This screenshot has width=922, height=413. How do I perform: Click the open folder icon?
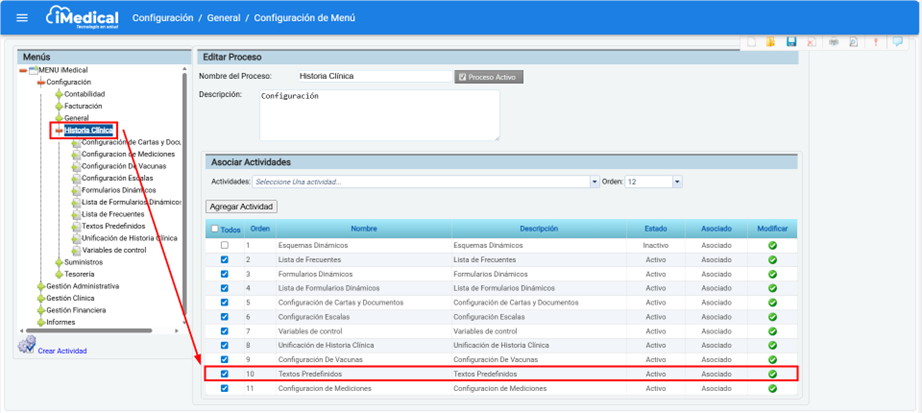tap(770, 42)
